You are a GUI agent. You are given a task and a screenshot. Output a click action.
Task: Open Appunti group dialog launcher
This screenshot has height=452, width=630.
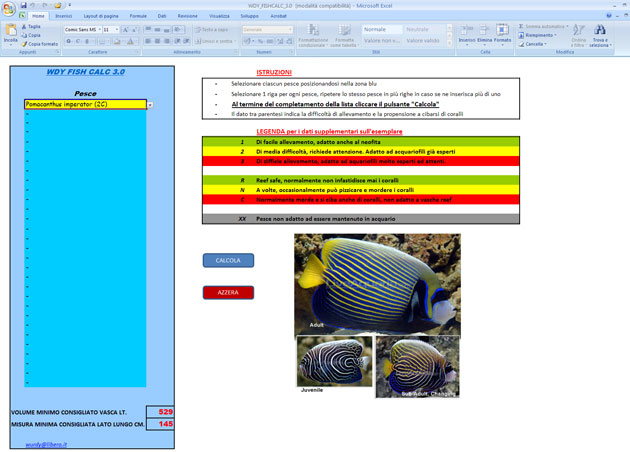[x=57, y=52]
